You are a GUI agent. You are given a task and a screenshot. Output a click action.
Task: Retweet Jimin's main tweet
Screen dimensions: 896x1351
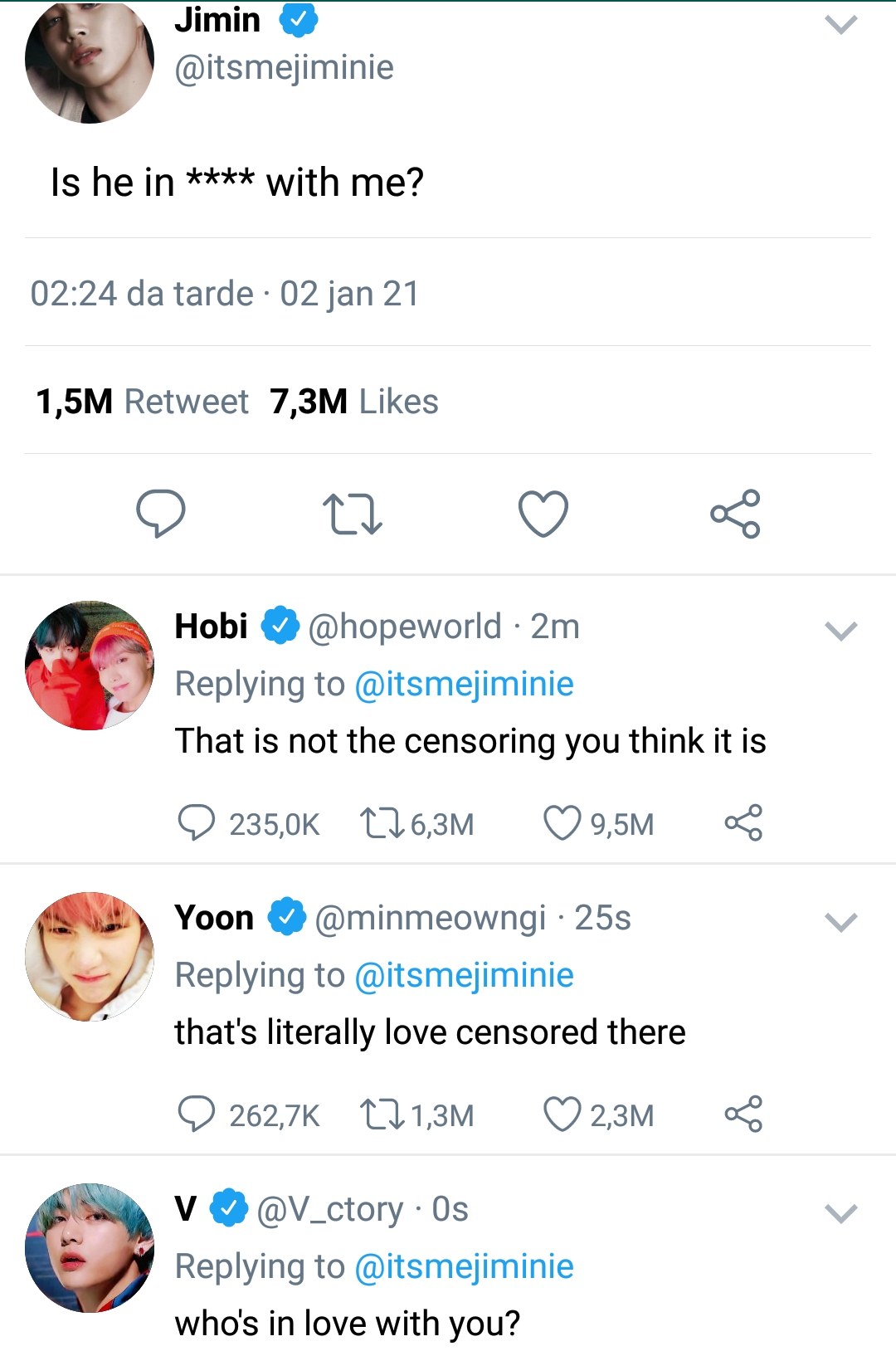point(352,514)
